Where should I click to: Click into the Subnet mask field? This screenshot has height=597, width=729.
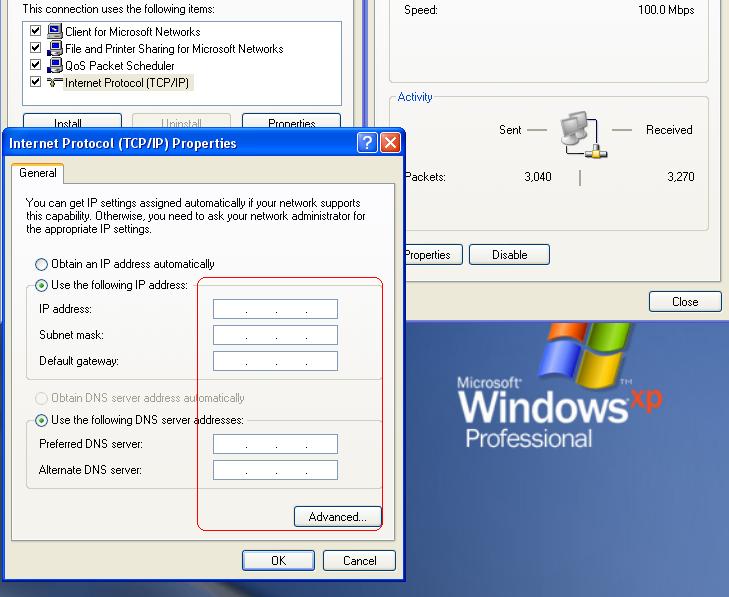[275, 335]
